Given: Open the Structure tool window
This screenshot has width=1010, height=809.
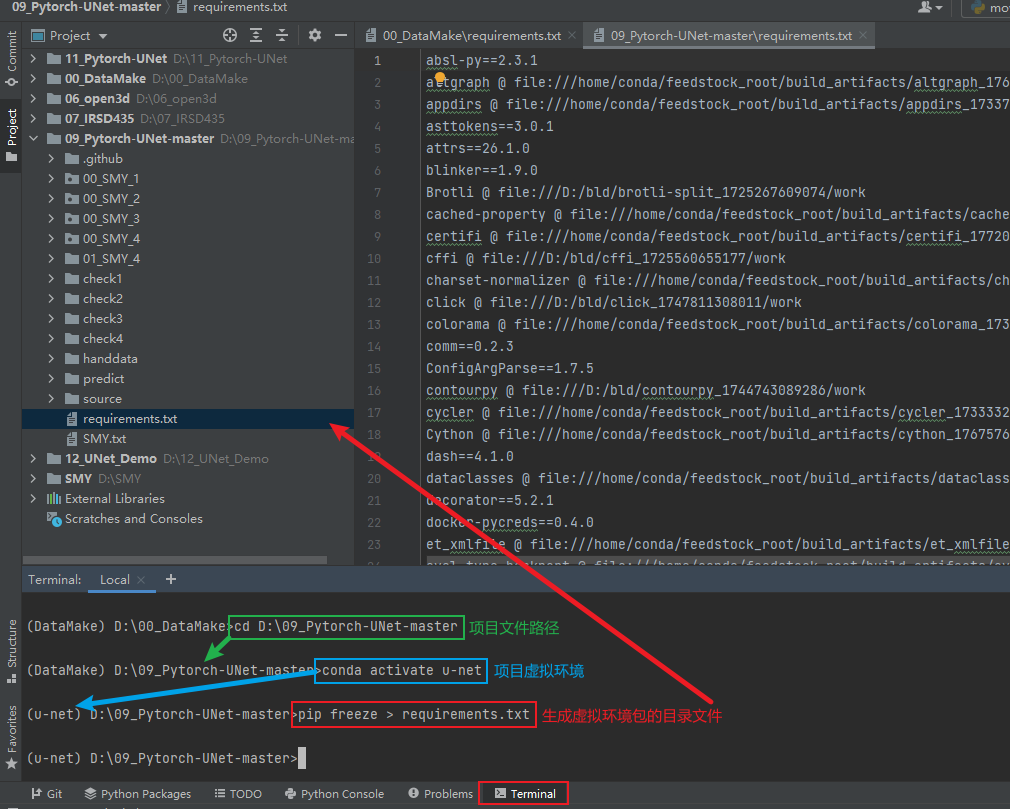Looking at the screenshot, I should point(11,651).
